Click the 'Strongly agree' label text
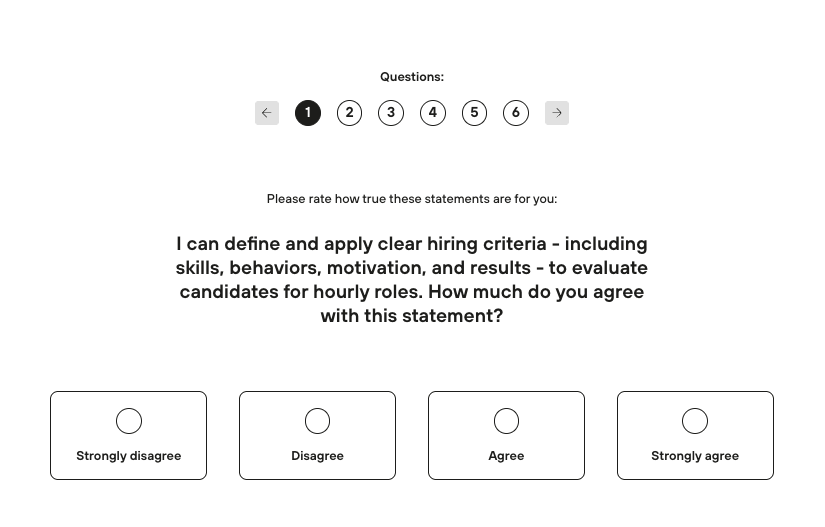 [695, 456]
